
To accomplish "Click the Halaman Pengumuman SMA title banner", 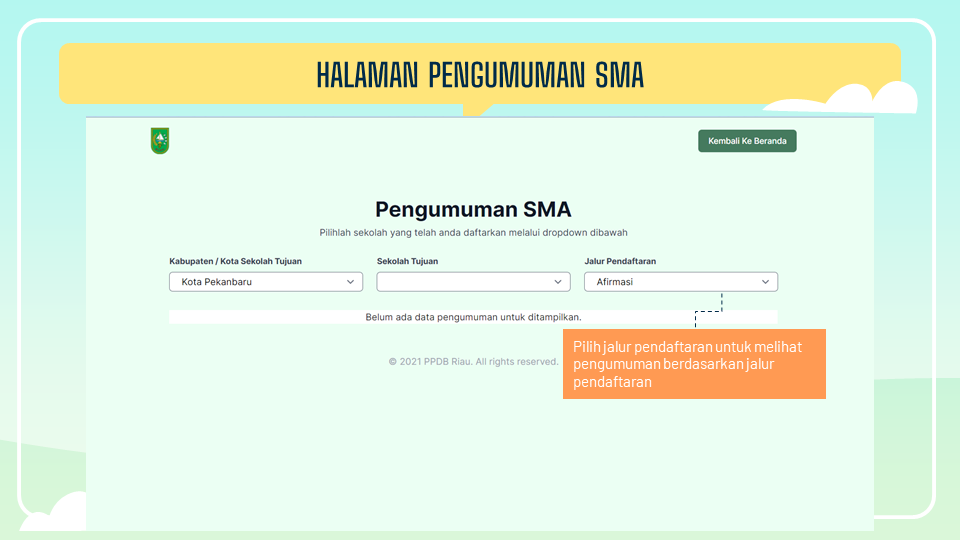I will point(480,75).
